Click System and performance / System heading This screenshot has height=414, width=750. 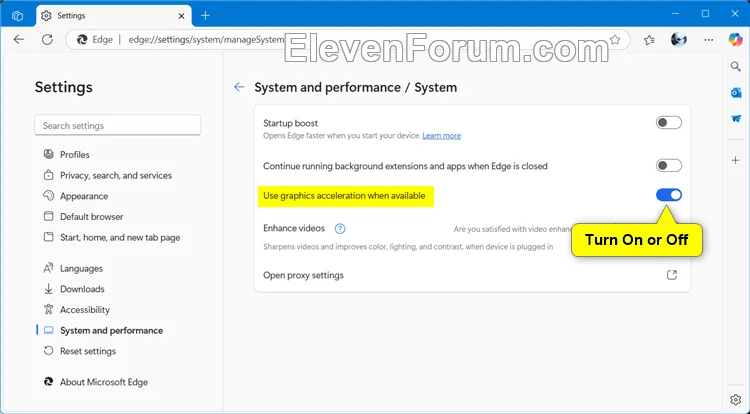(x=355, y=87)
